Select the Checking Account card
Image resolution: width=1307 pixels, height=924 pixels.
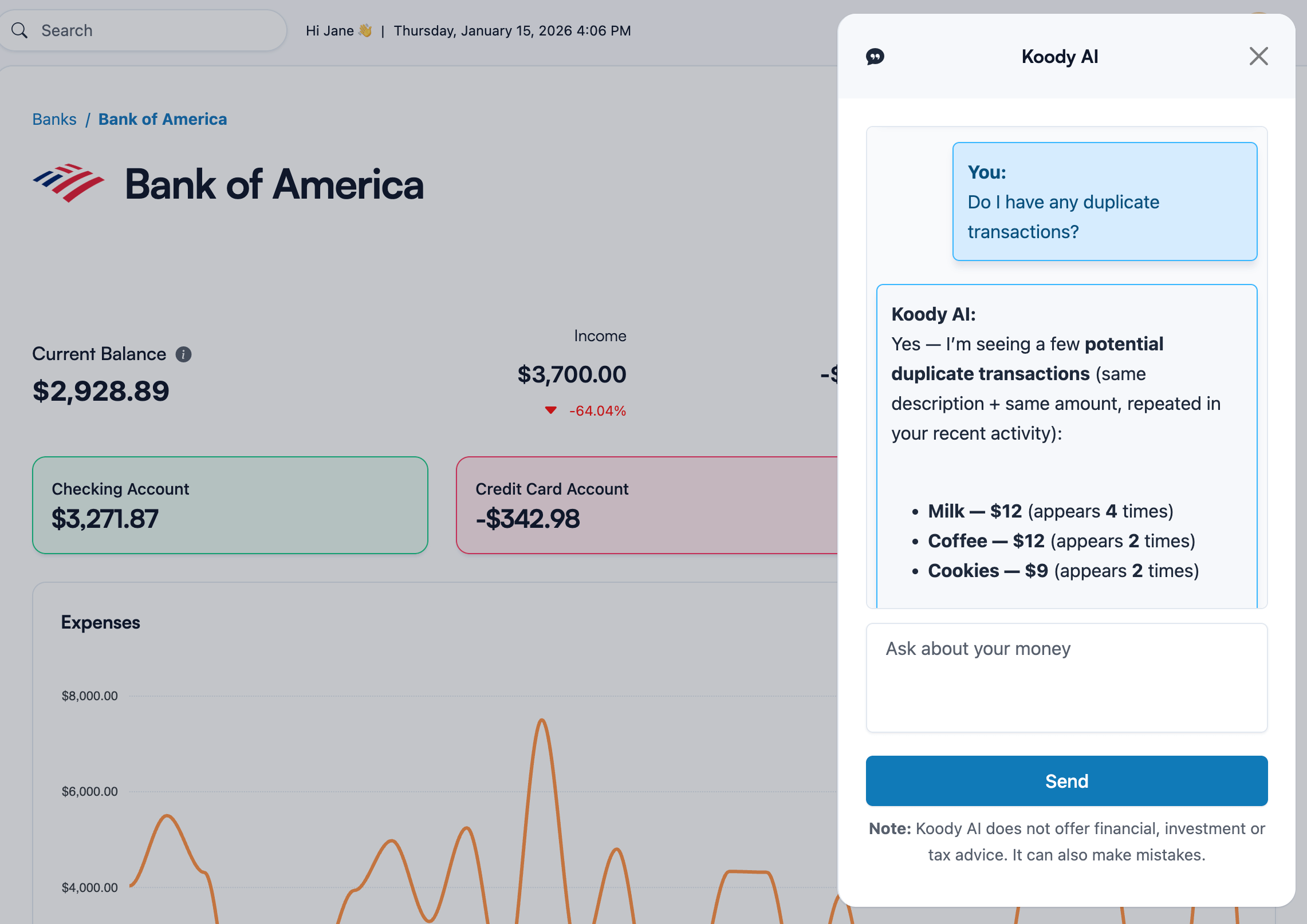[x=229, y=505]
